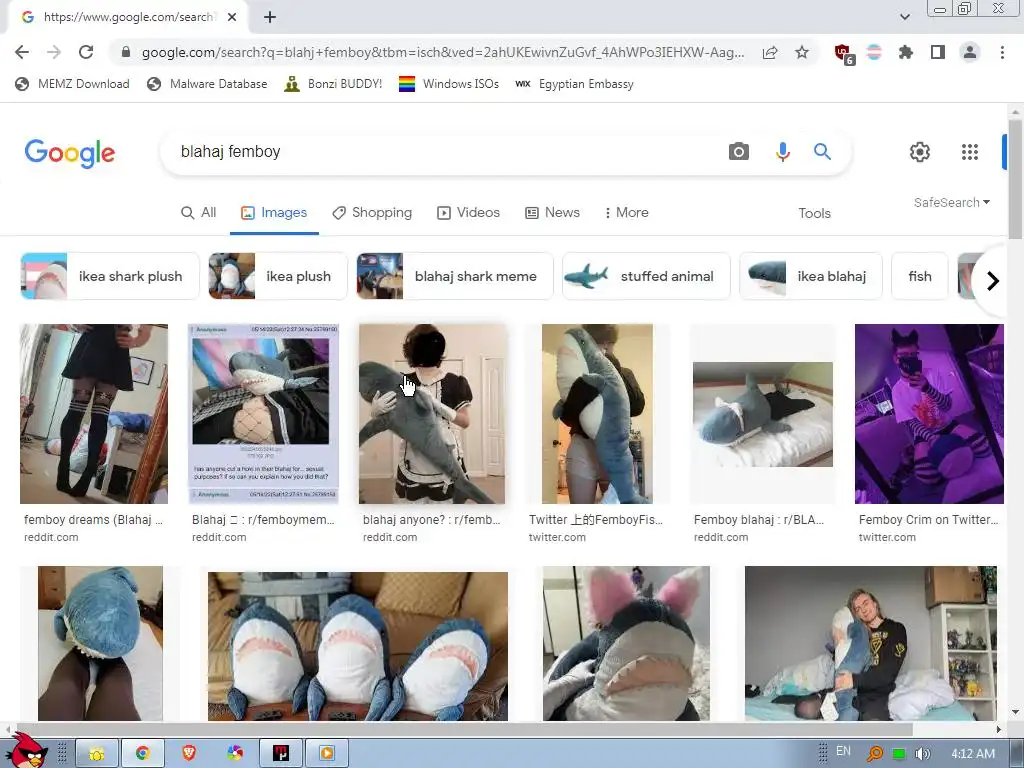Open the MEMZ Download bookmark
This screenshot has width=1024, height=768.
pos(72,84)
